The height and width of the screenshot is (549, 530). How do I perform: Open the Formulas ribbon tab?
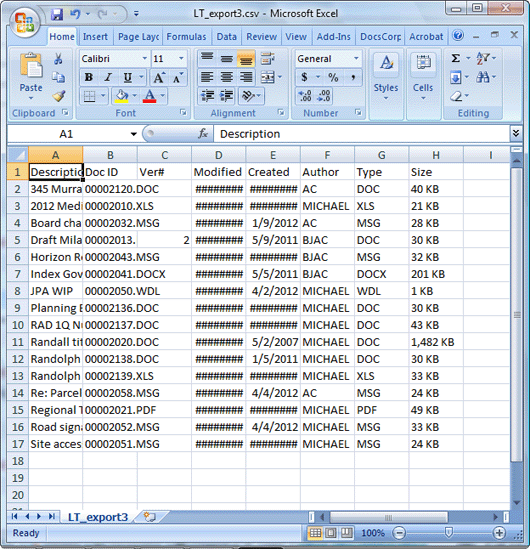[186, 36]
